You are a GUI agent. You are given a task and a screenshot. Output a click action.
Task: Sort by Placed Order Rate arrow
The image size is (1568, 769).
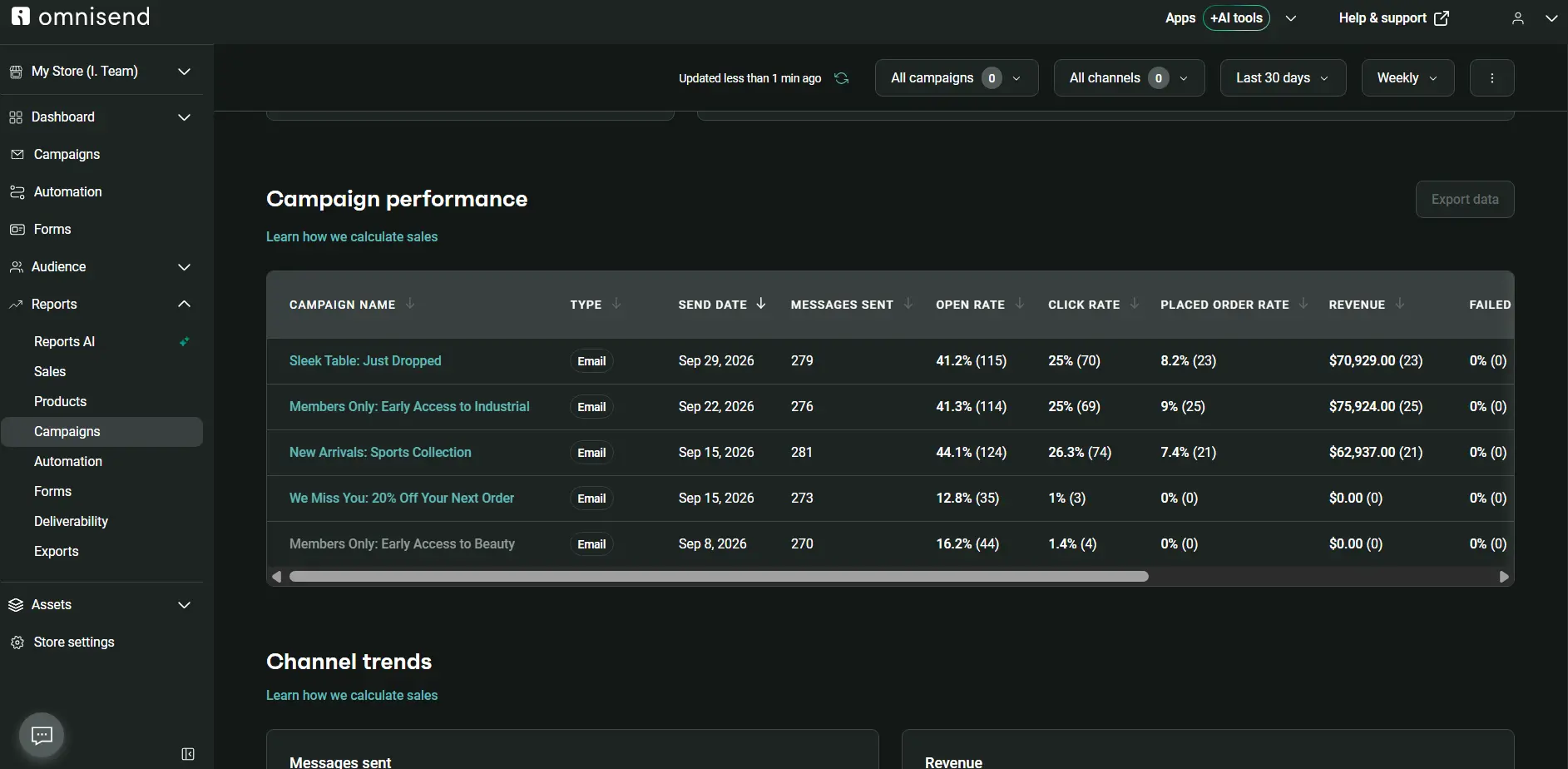point(1303,304)
